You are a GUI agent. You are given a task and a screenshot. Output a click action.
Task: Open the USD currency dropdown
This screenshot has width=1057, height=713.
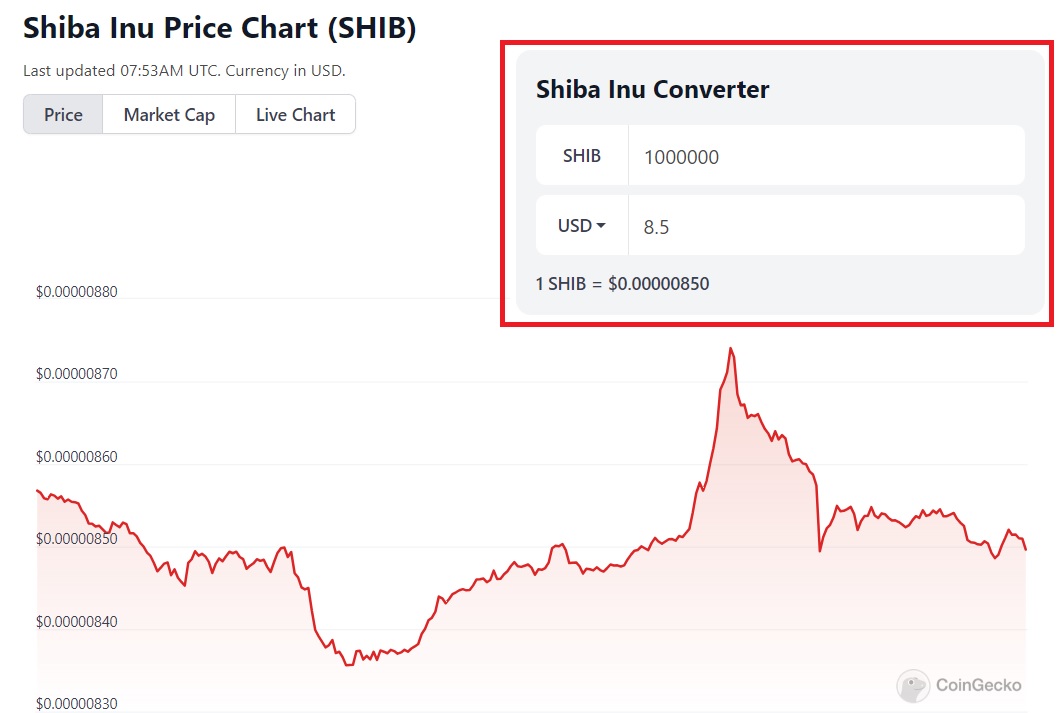pyautogui.click(x=581, y=225)
